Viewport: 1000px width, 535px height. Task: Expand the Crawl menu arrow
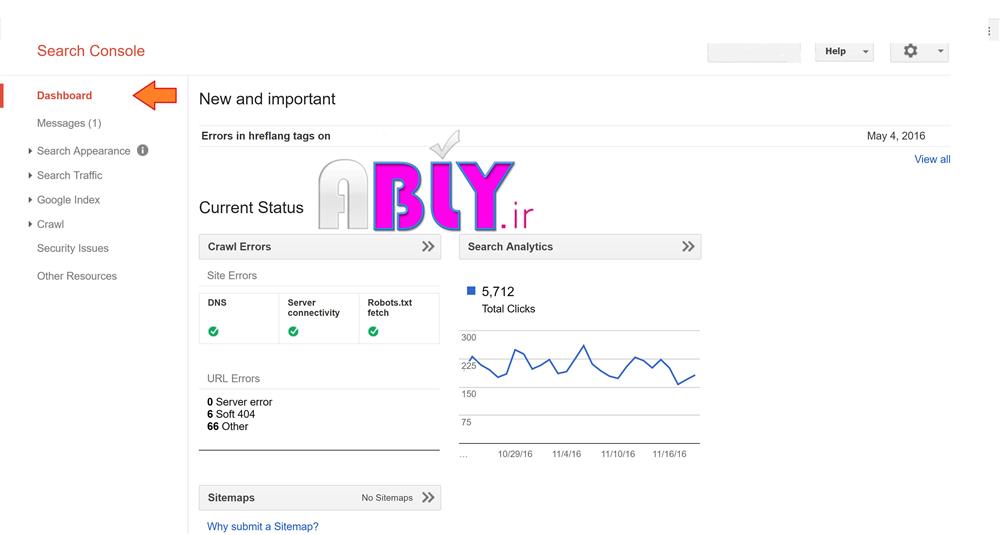tap(30, 224)
